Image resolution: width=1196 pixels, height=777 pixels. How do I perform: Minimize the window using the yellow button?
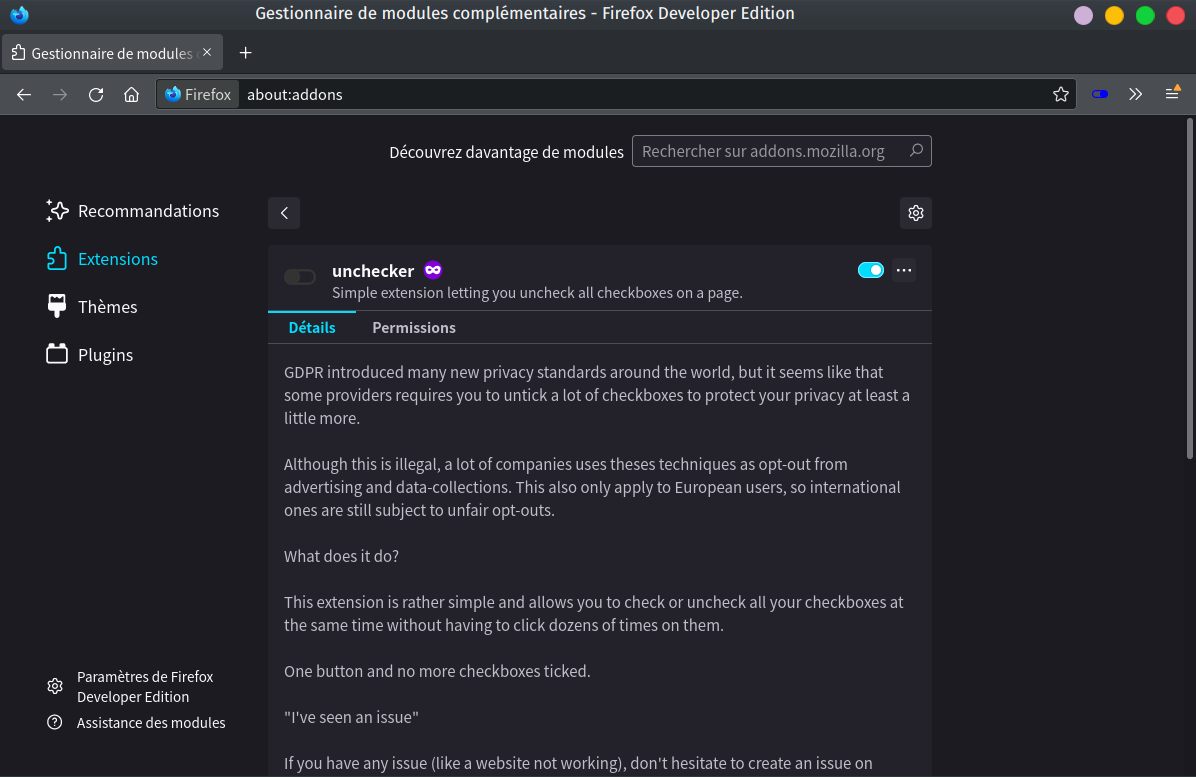(x=1114, y=15)
